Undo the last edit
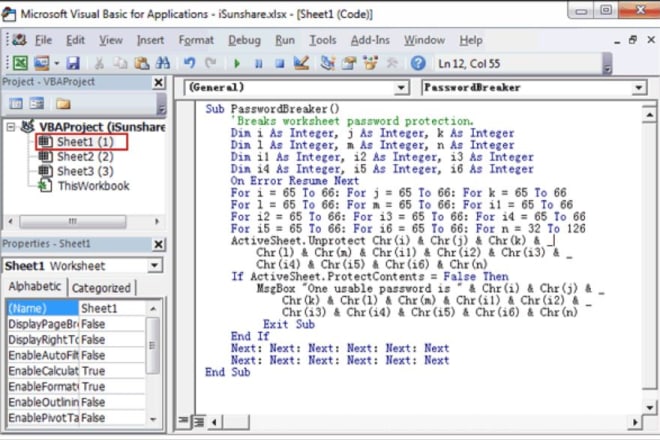 click(x=189, y=64)
